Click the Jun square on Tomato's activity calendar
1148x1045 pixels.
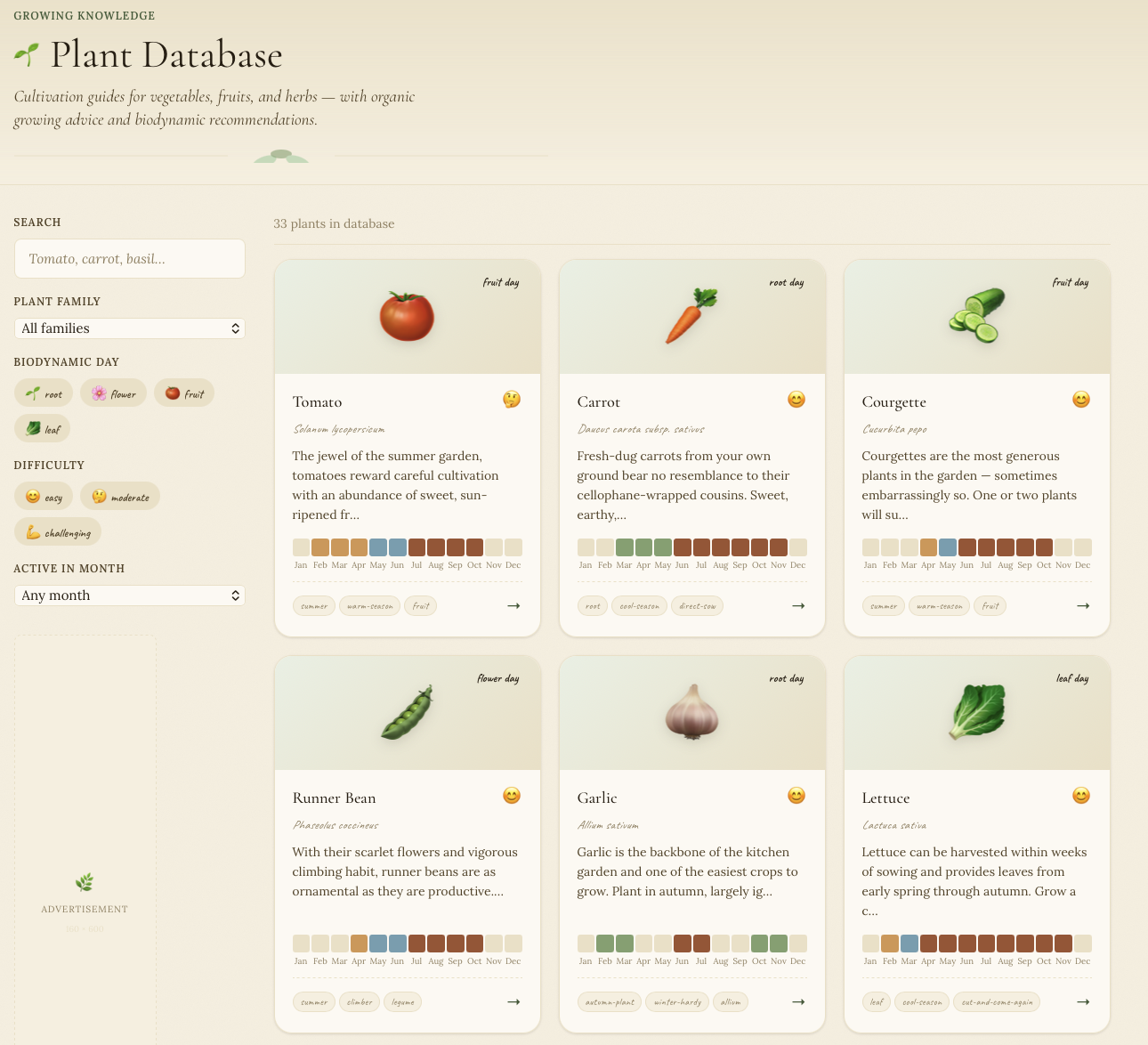click(397, 547)
